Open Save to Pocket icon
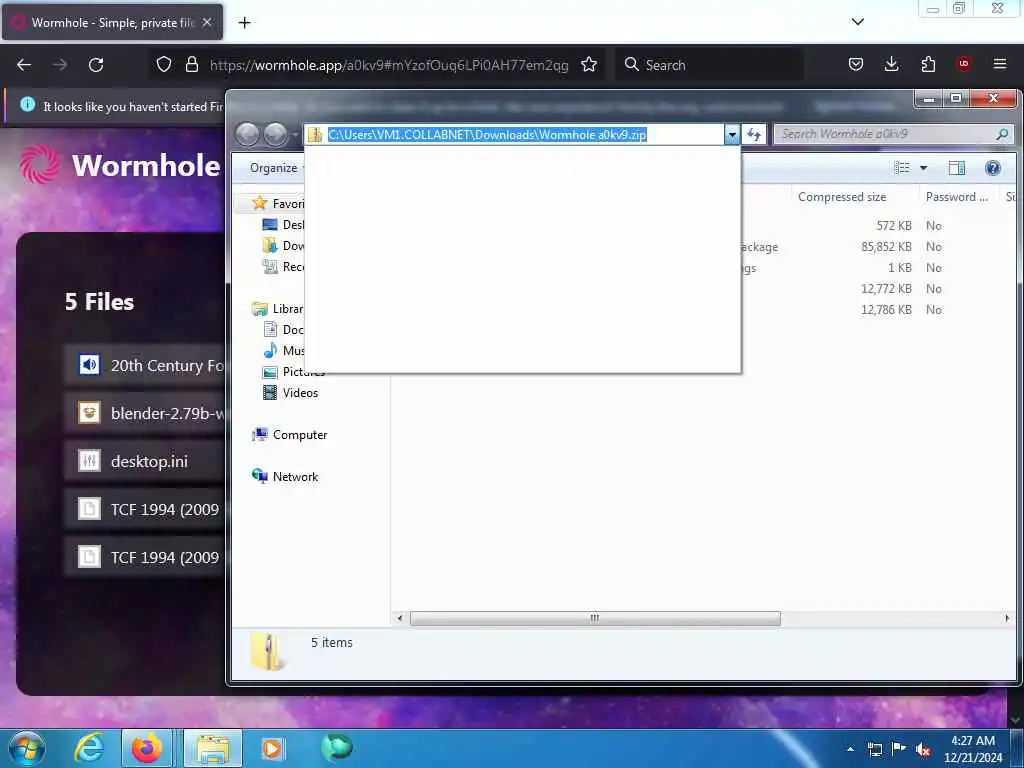The width and height of the screenshot is (1024, 768). [856, 64]
